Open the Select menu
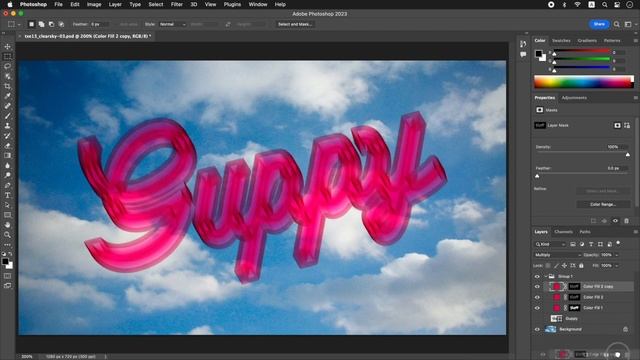The width and height of the screenshot is (640, 360). click(x=156, y=4)
